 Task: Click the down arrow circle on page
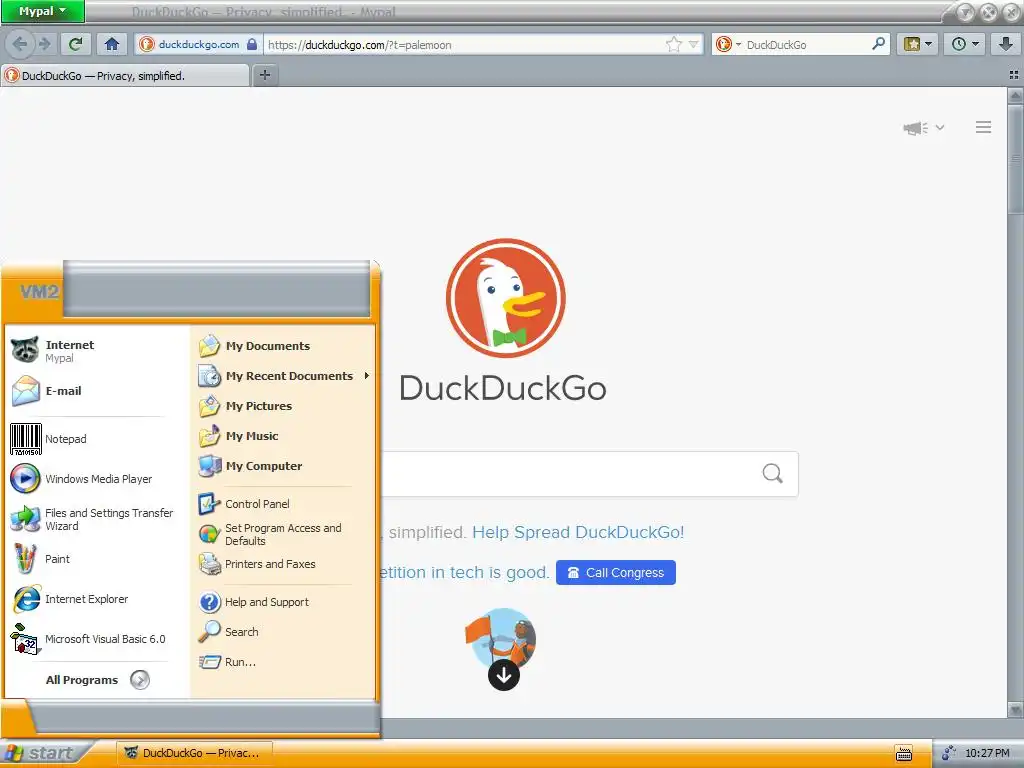click(504, 675)
